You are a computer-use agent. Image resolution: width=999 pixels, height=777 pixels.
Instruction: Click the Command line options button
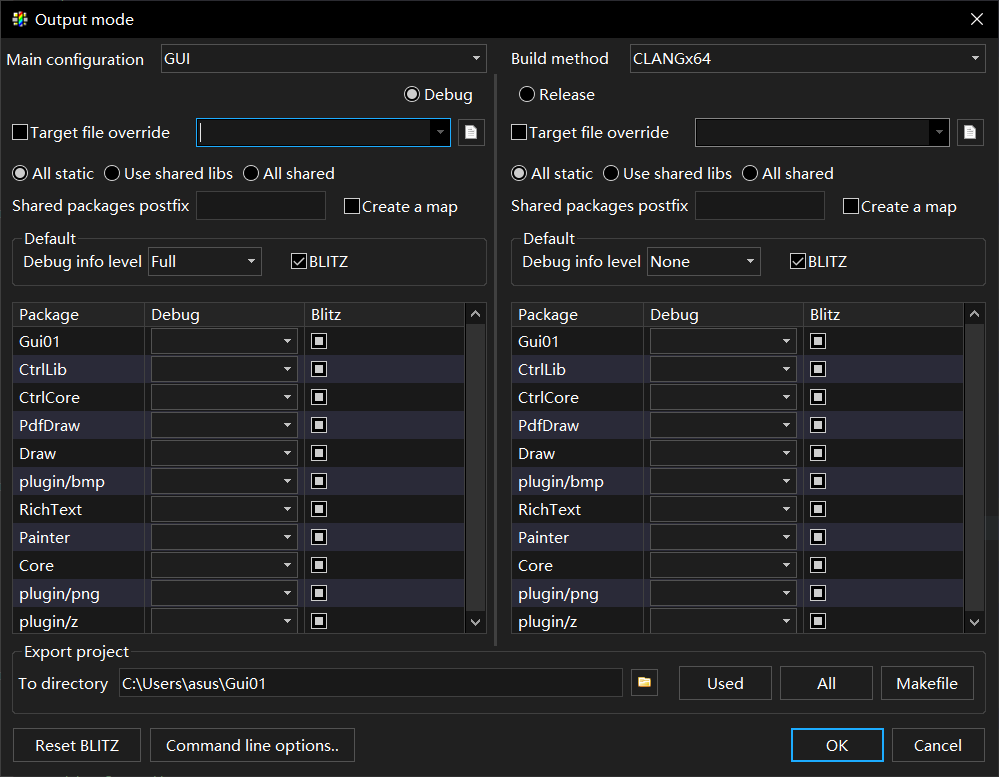252,745
